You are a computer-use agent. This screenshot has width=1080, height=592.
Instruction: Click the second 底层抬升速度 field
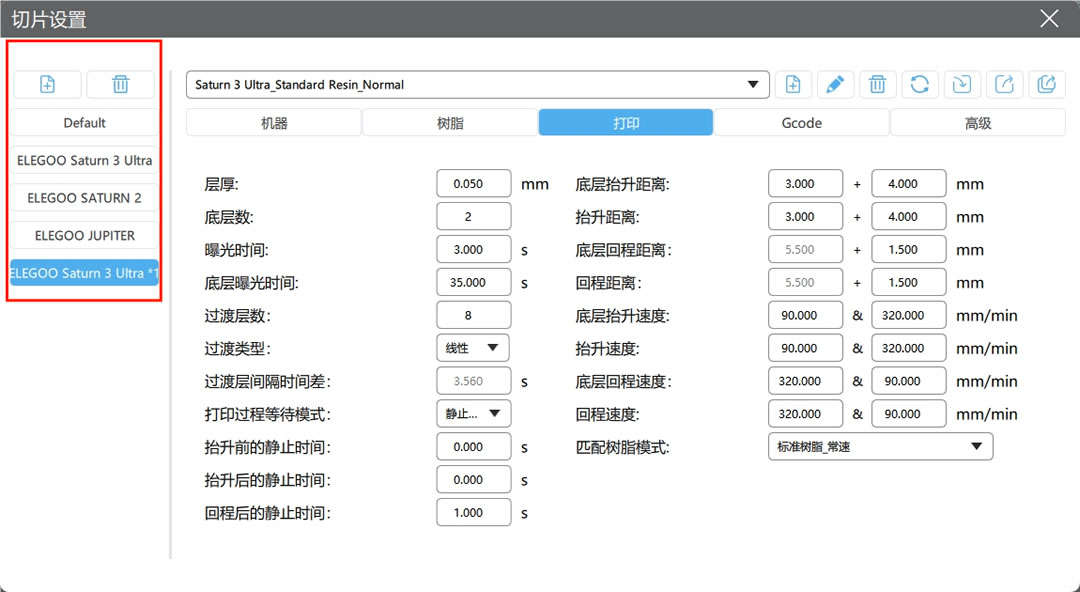click(908, 315)
